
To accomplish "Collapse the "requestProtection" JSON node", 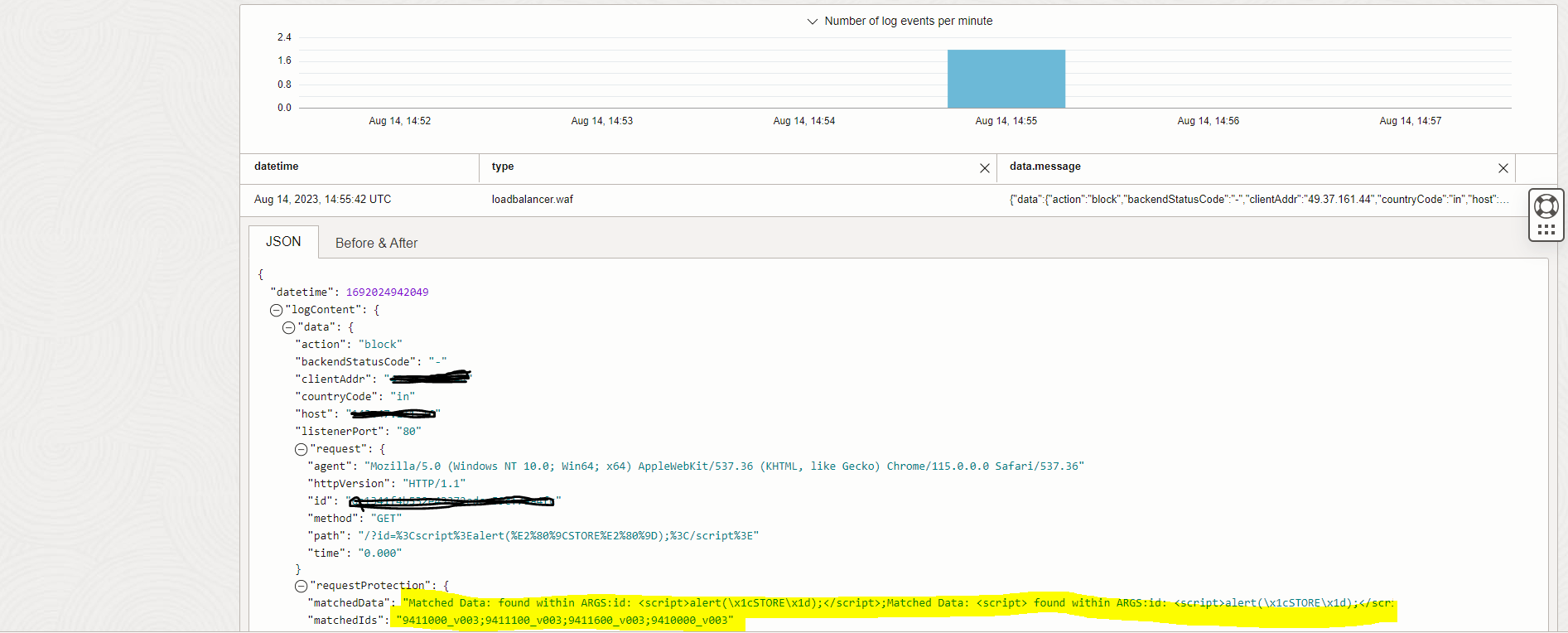I will click(x=301, y=586).
